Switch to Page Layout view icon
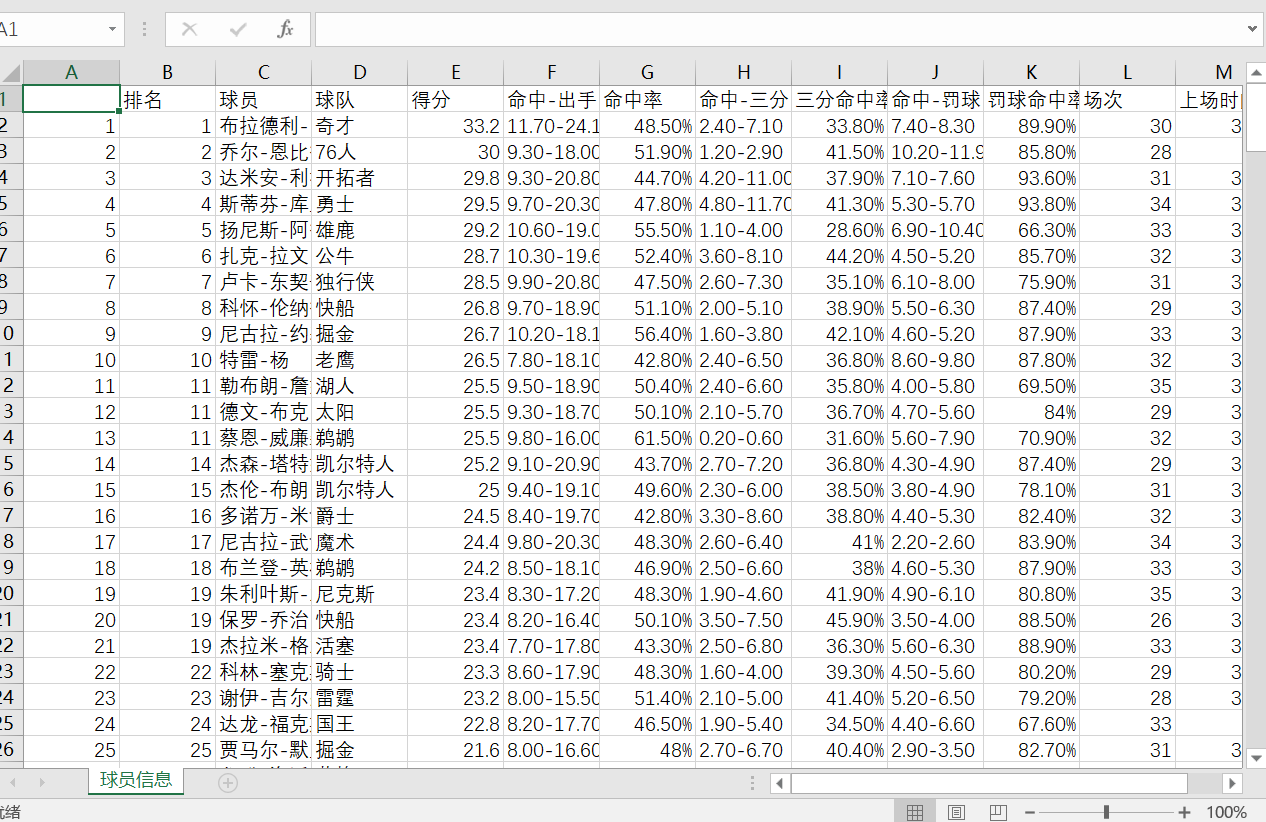1266x822 pixels. [956, 812]
